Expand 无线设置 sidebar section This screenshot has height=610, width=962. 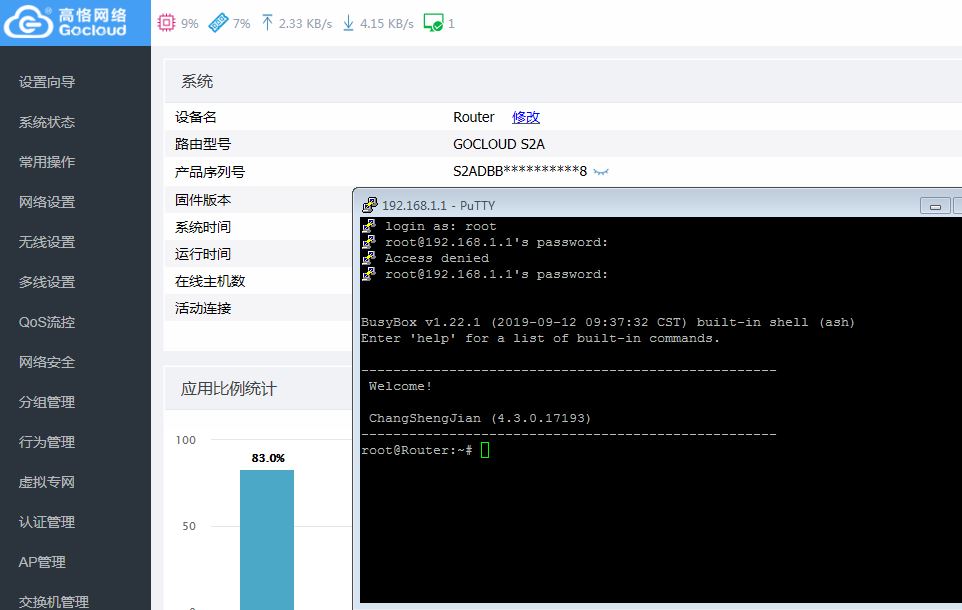pyautogui.click(x=47, y=242)
